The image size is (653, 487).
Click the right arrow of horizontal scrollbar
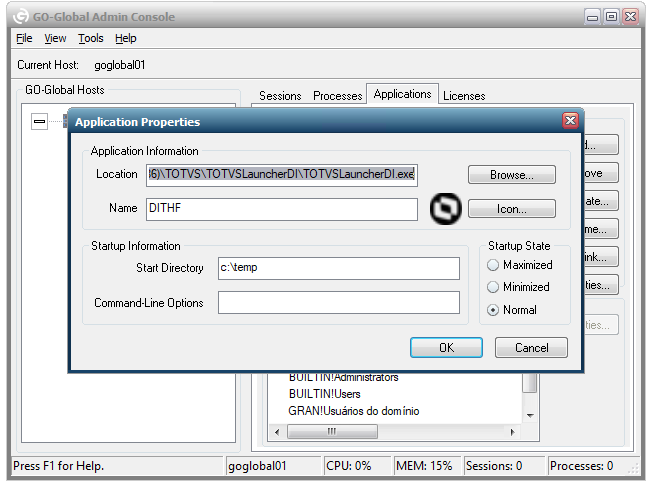(513, 432)
